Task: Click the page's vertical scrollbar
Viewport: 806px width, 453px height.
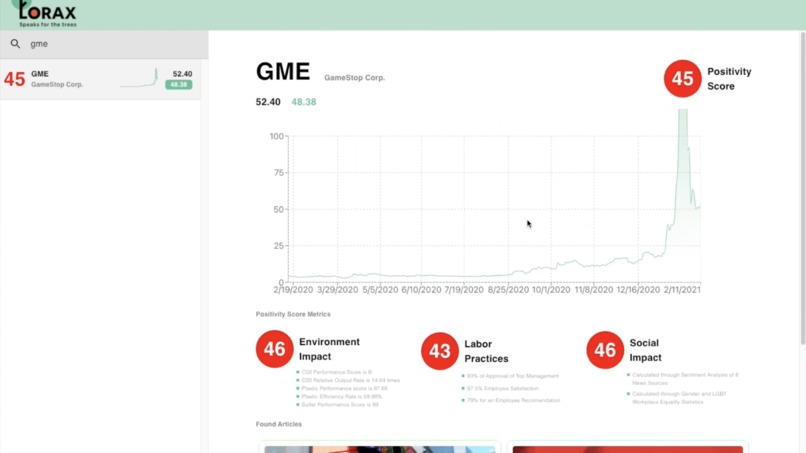Action: [x=802, y=188]
